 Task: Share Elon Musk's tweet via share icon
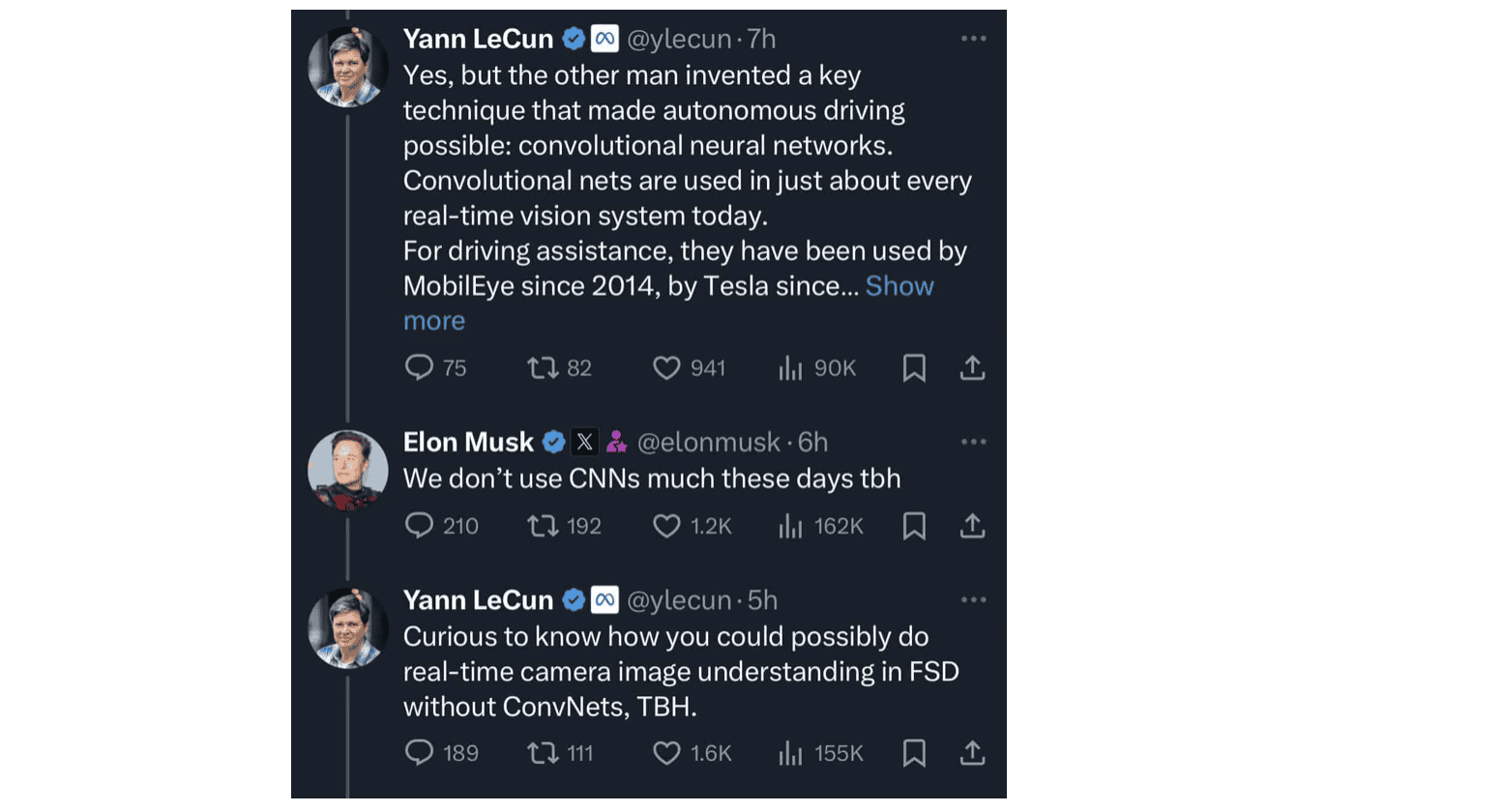click(x=972, y=525)
